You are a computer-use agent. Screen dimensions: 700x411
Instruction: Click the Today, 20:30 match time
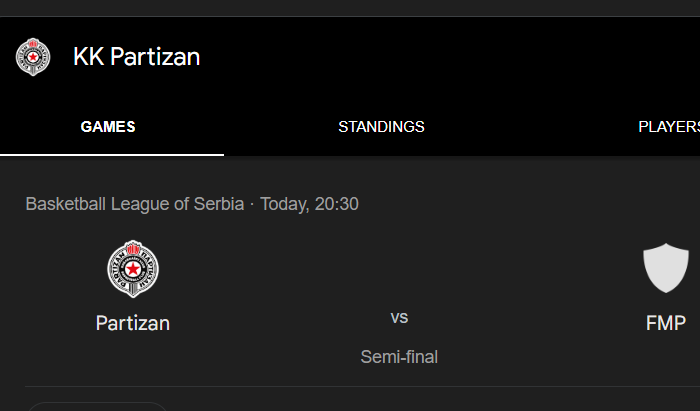click(309, 204)
